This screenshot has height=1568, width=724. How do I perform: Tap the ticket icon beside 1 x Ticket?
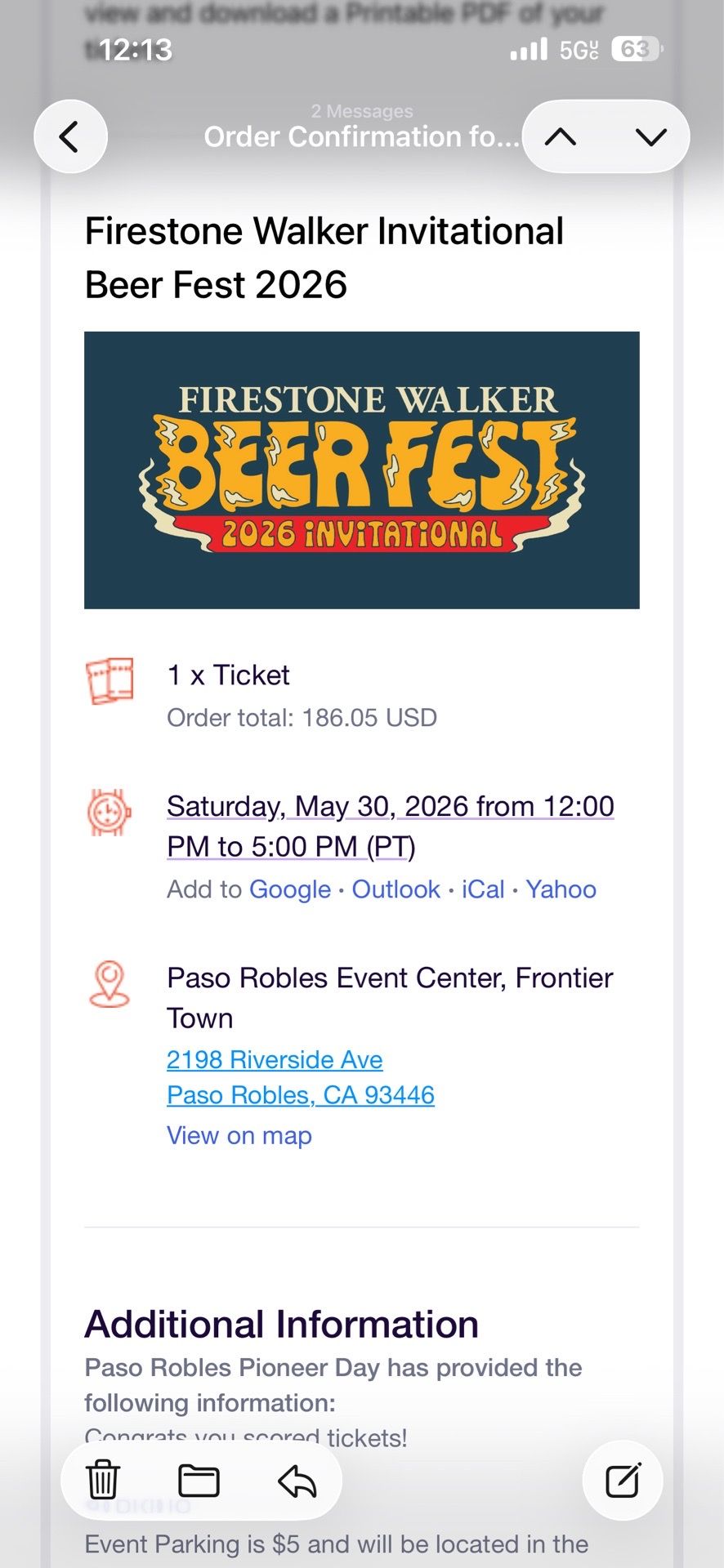coord(109,681)
